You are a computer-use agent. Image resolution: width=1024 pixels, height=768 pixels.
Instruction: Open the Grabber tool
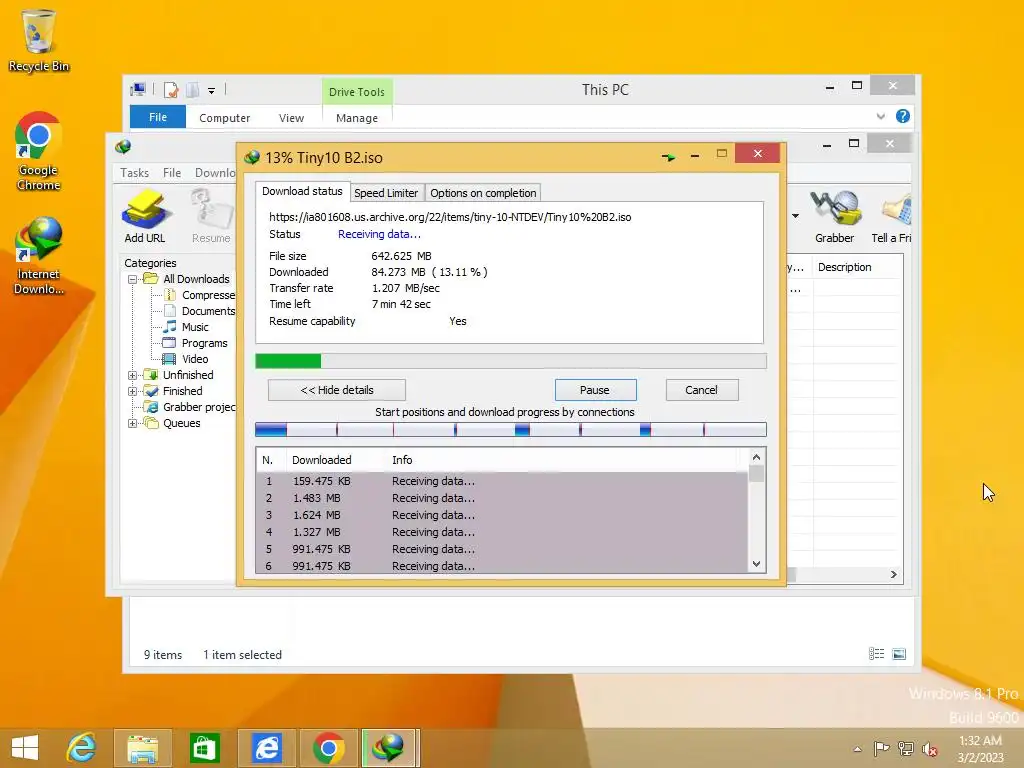click(834, 217)
